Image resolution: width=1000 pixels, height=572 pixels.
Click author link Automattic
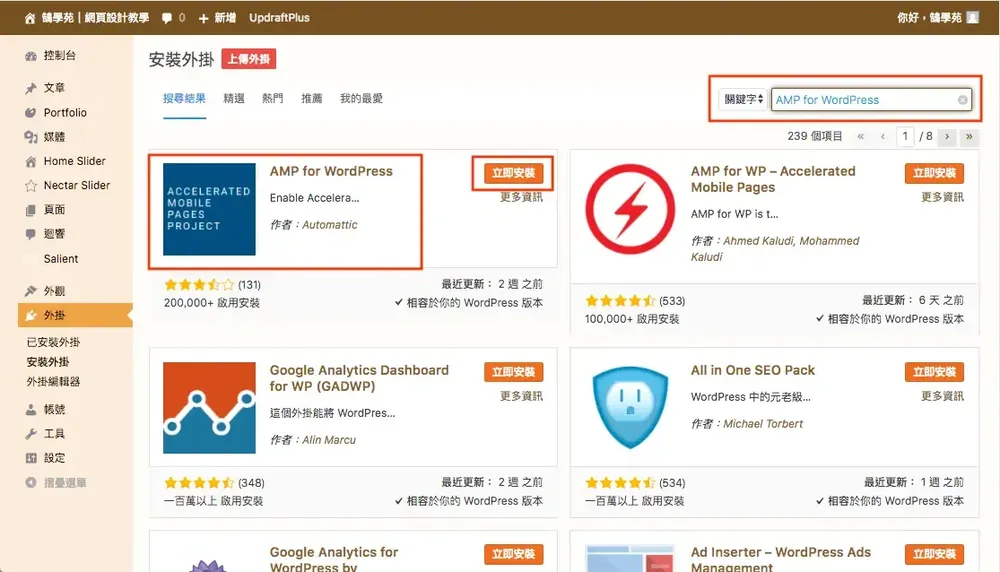coord(329,224)
